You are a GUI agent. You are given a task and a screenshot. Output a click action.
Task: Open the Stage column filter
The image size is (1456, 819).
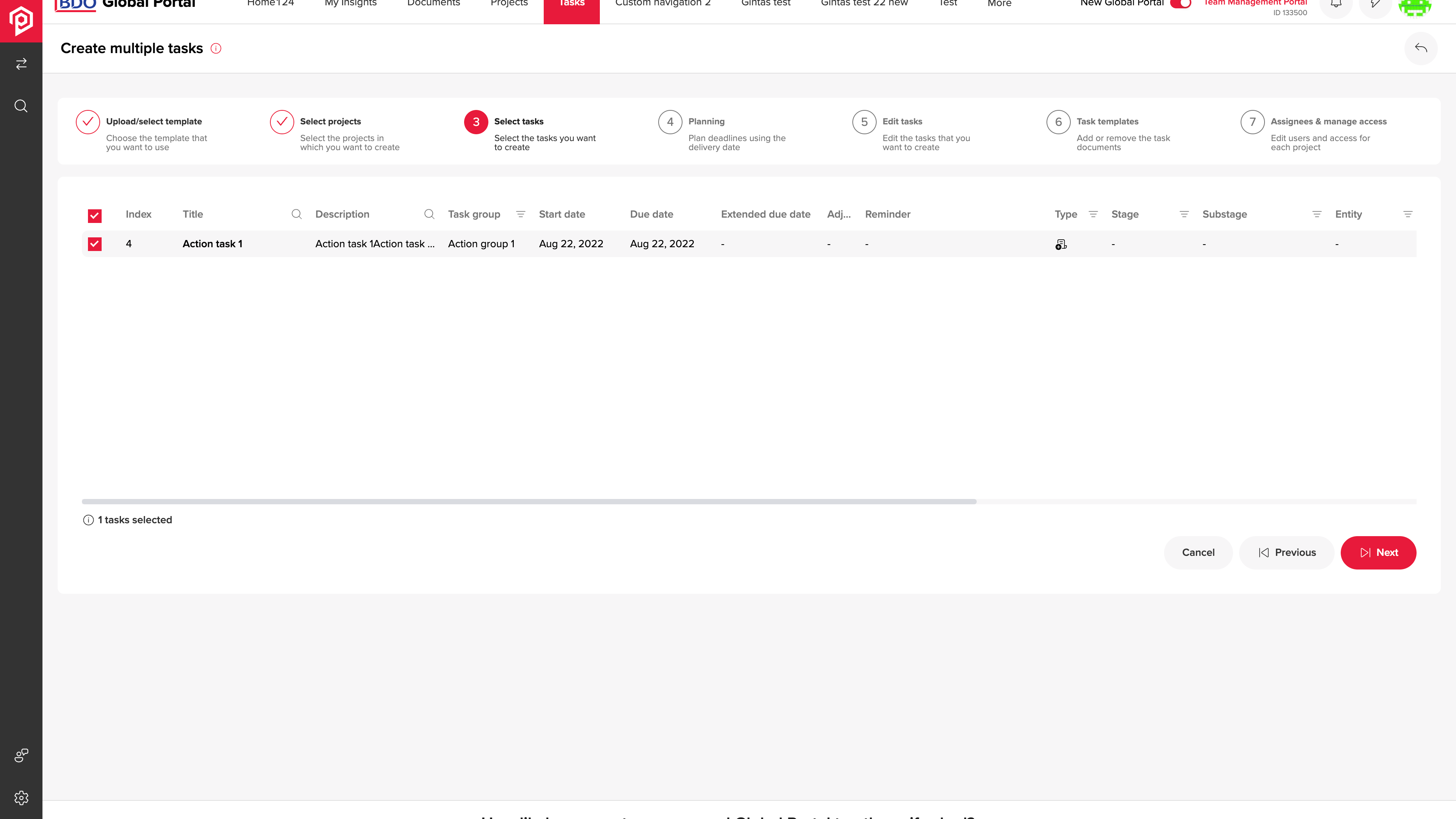point(1183,214)
